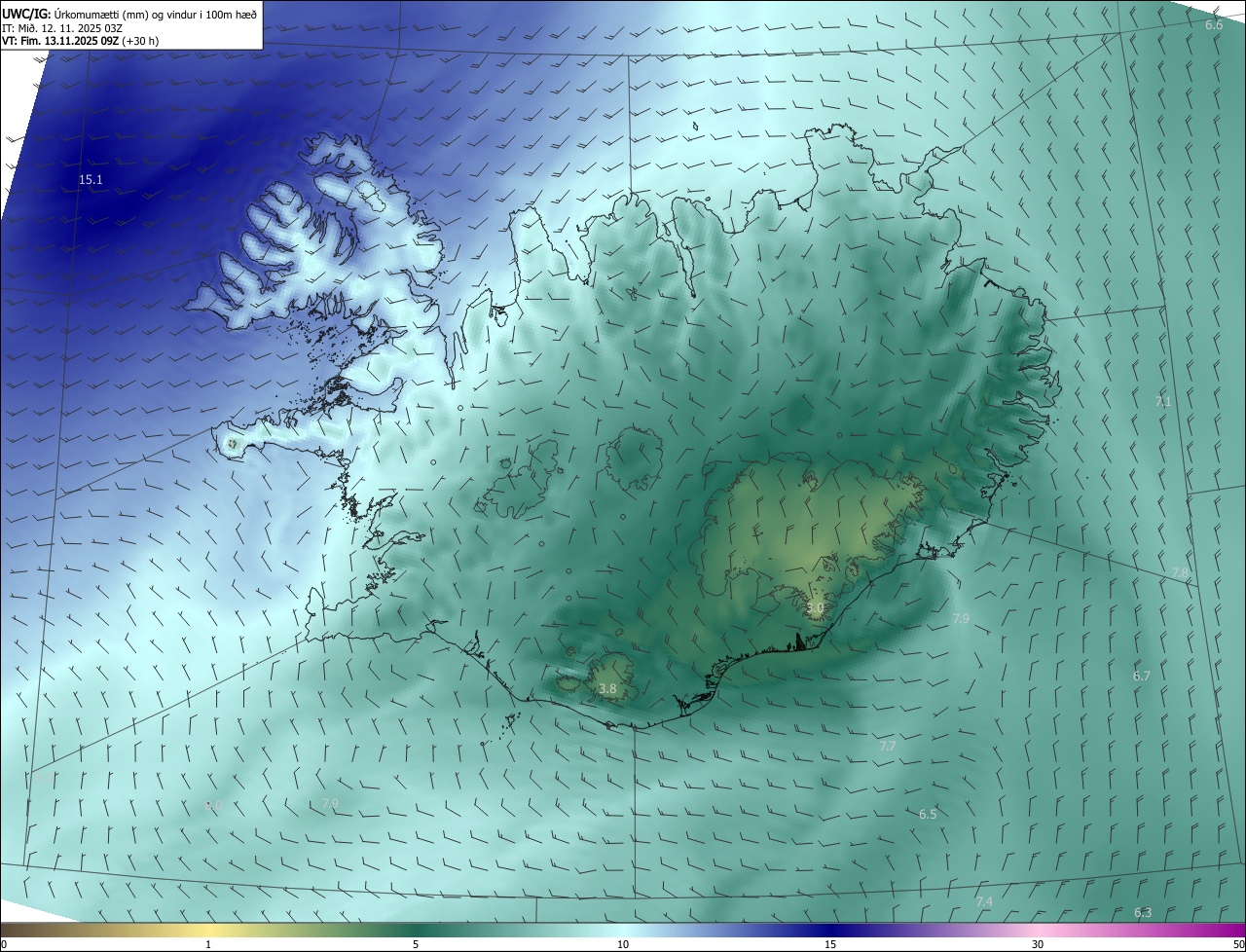Click the 7.1 value label on the map
Viewport: 1246px width, 952px height.
click(1163, 401)
